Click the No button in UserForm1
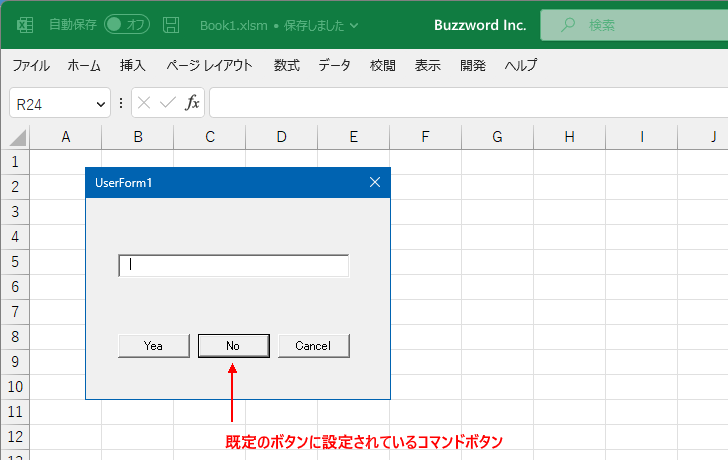 coord(234,346)
